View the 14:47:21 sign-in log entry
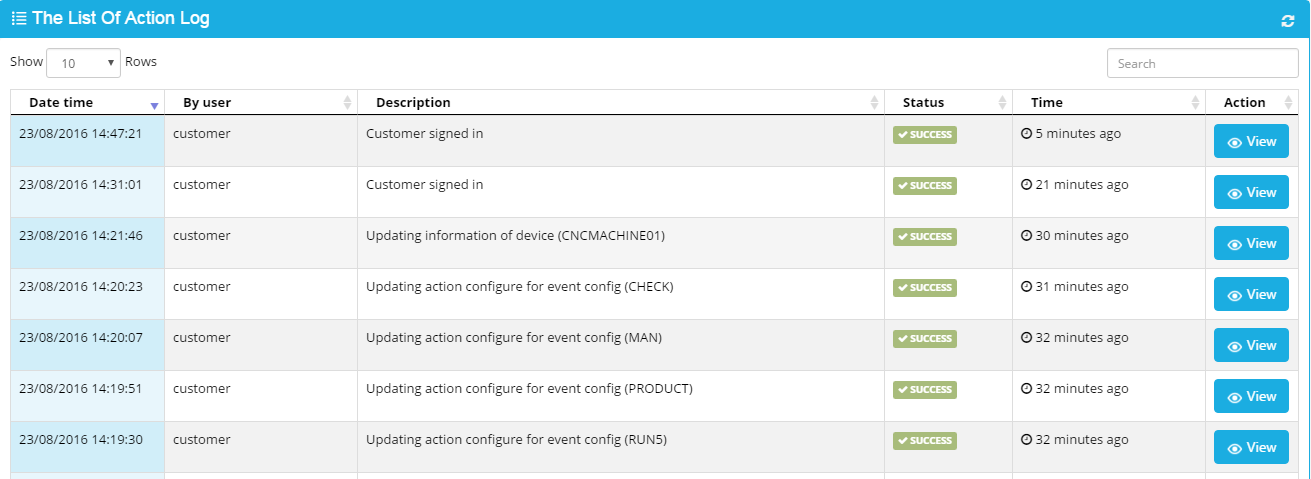 pyautogui.click(x=1251, y=142)
